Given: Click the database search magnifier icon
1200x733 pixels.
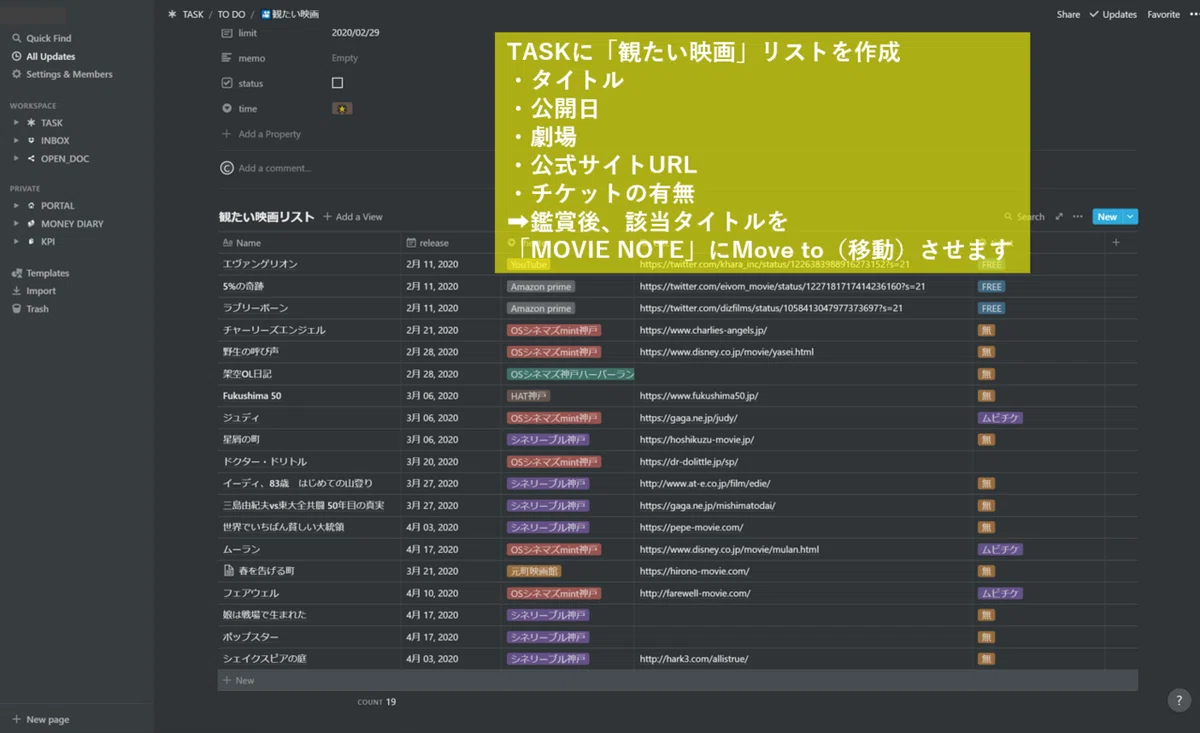Looking at the screenshot, I should [x=1008, y=217].
